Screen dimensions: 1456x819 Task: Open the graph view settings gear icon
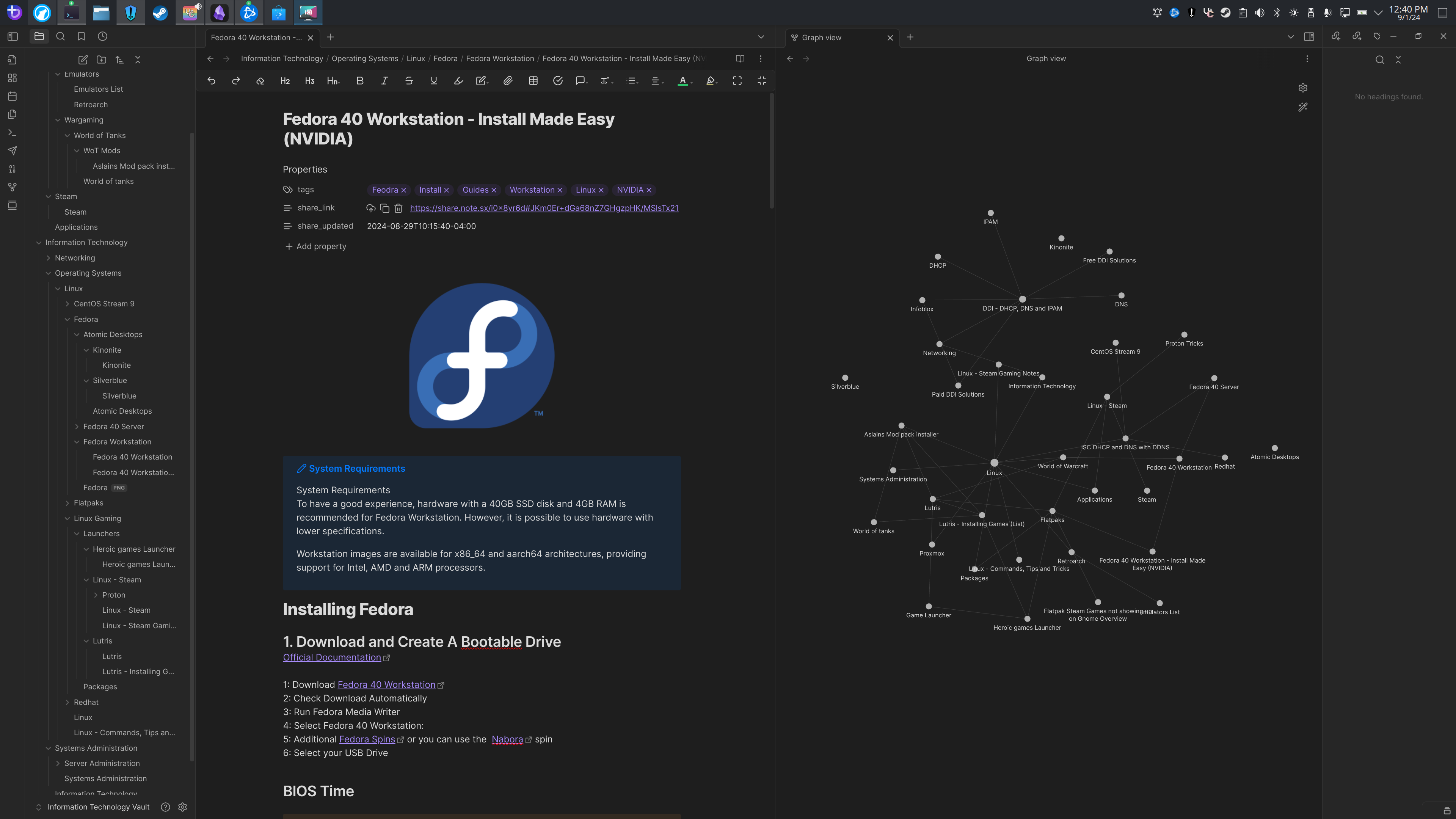click(x=1303, y=88)
